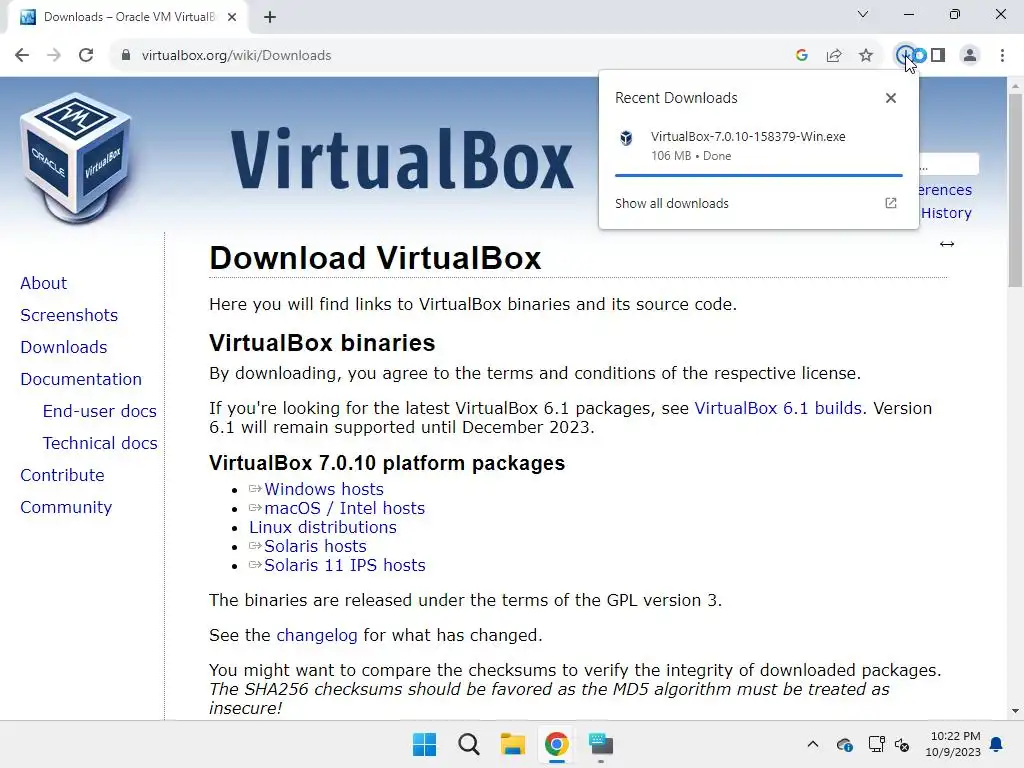This screenshot has height=768, width=1024.
Task: Download Windows hosts package
Action: [323, 489]
